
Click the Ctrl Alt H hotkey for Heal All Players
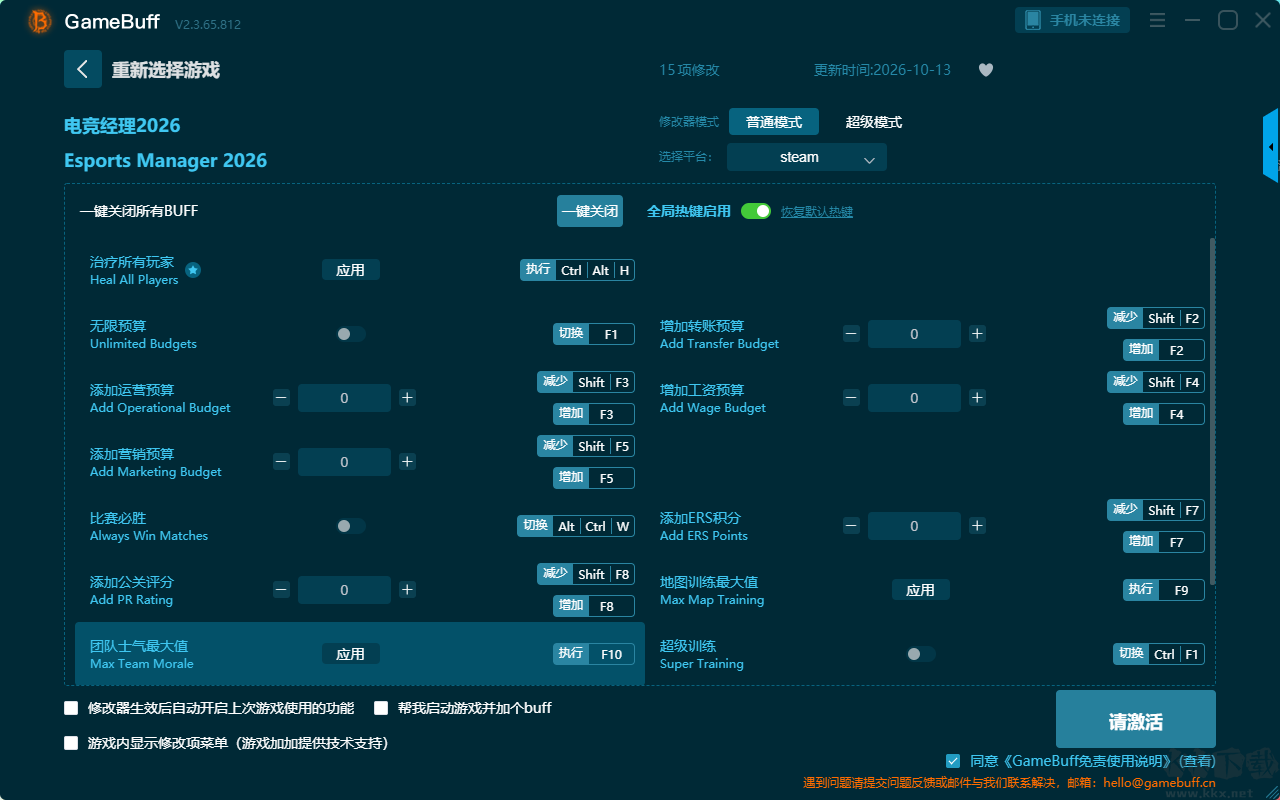577,270
